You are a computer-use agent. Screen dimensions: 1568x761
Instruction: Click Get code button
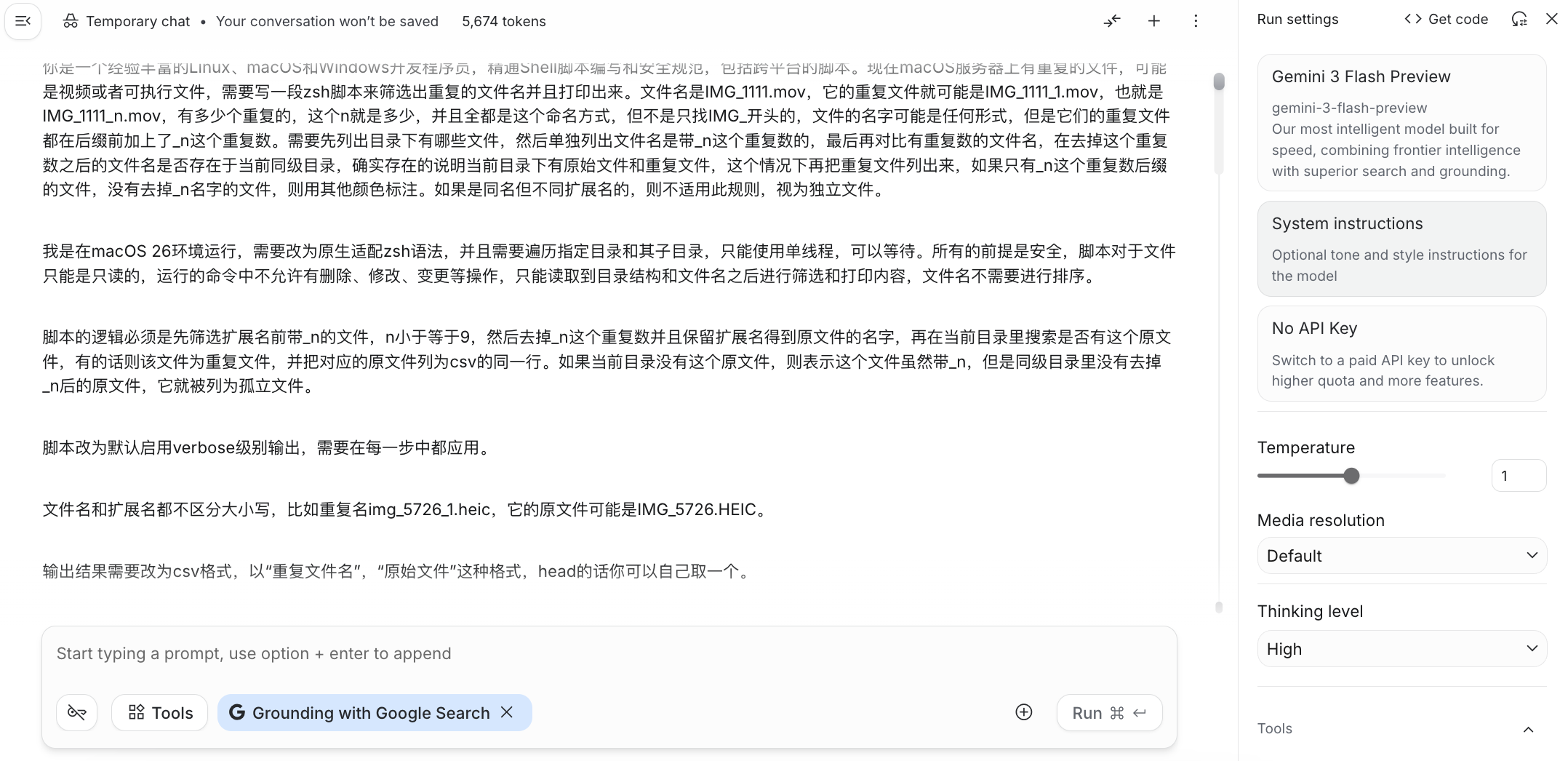(x=1447, y=20)
